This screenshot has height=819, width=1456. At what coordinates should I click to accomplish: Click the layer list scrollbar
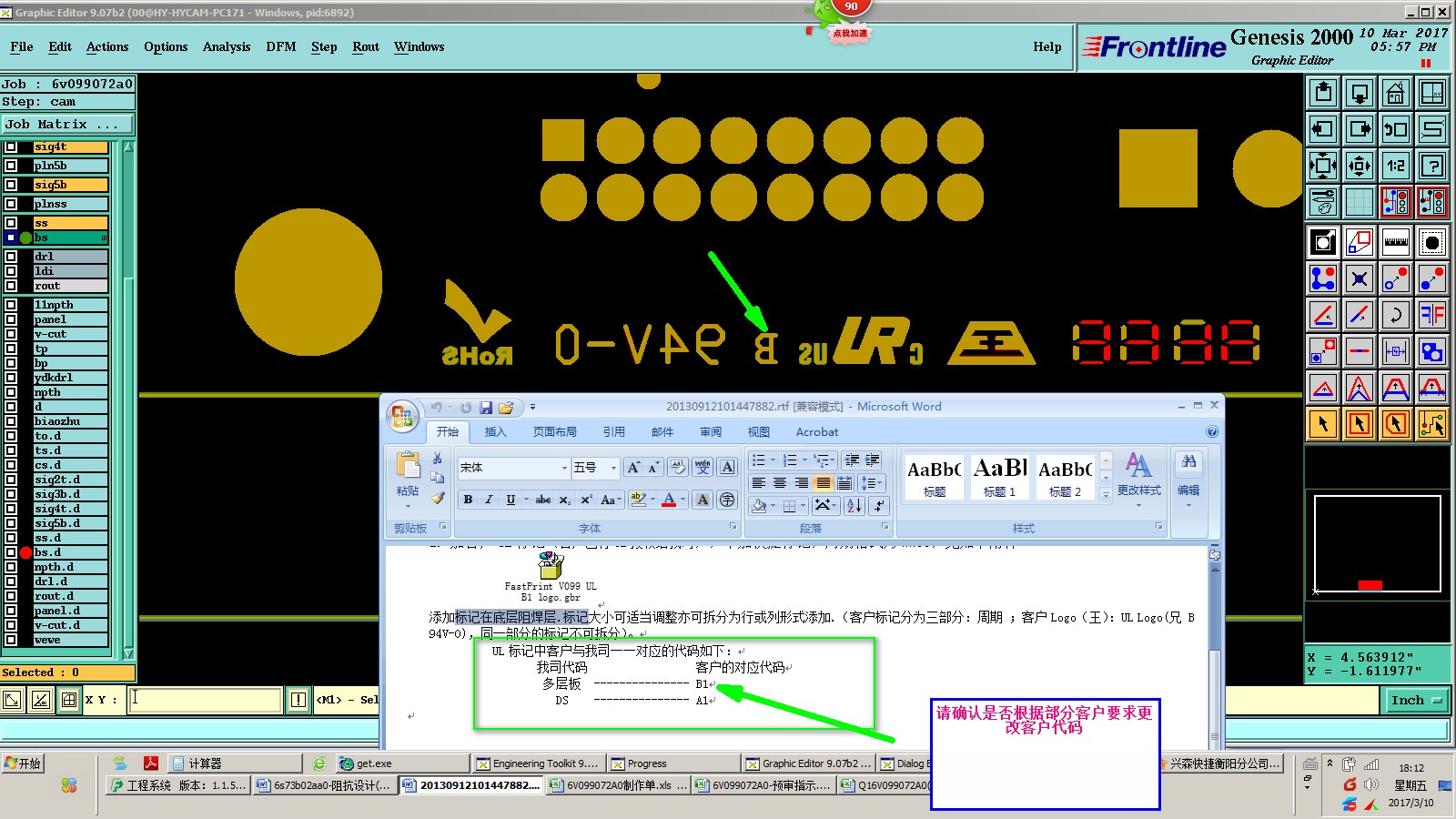click(128, 399)
